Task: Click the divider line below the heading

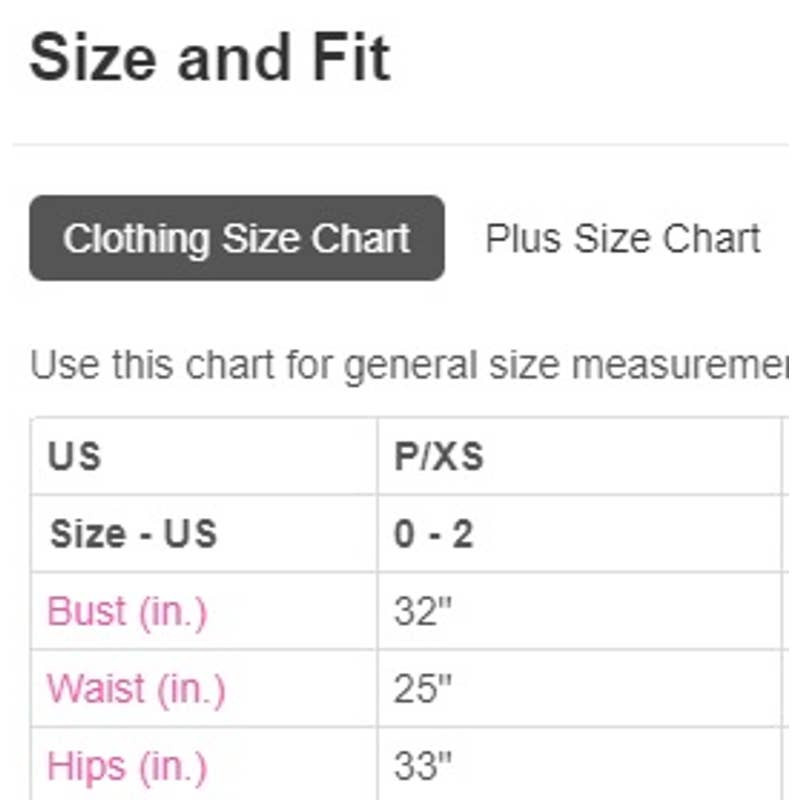Action: tap(400, 145)
